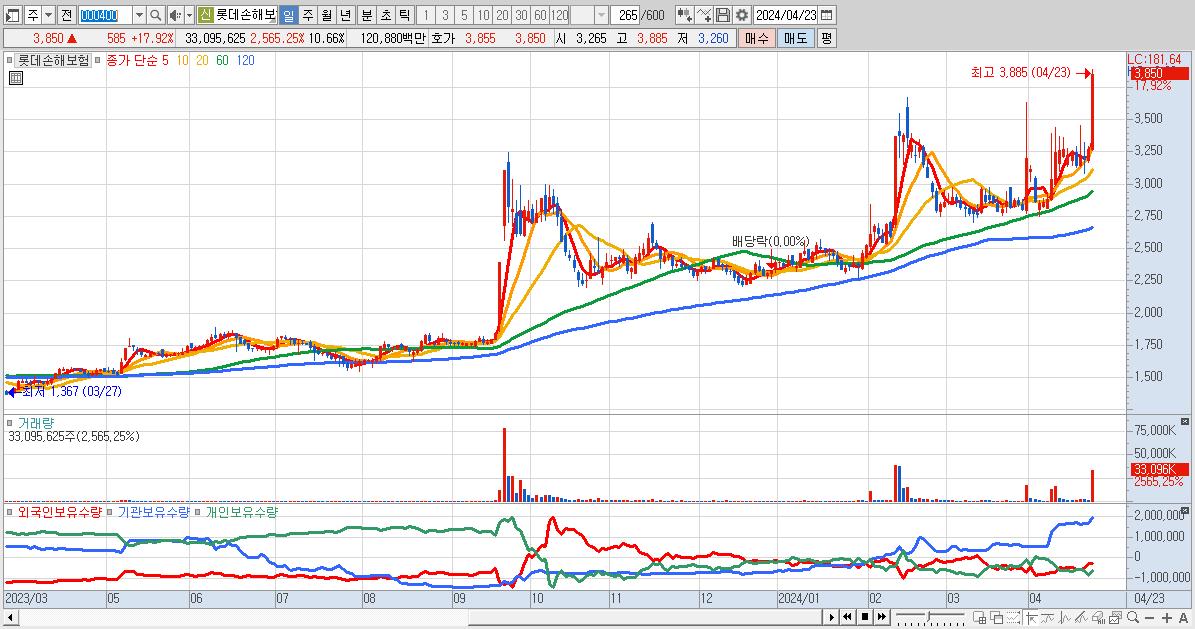Toggle the 개인보유수량 series marker
This screenshot has height=629, width=1195.
tap(198, 512)
